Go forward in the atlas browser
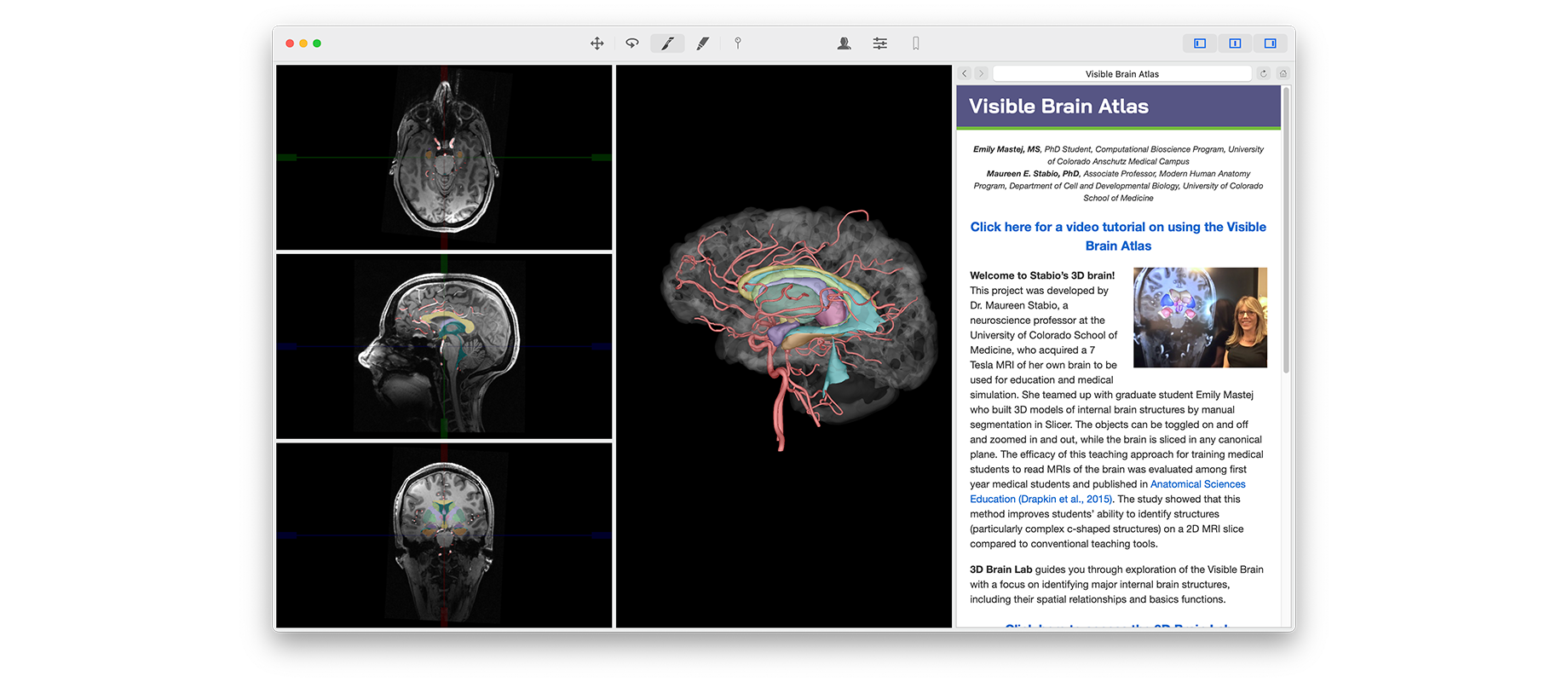This screenshot has width=1568, height=682. point(981,74)
